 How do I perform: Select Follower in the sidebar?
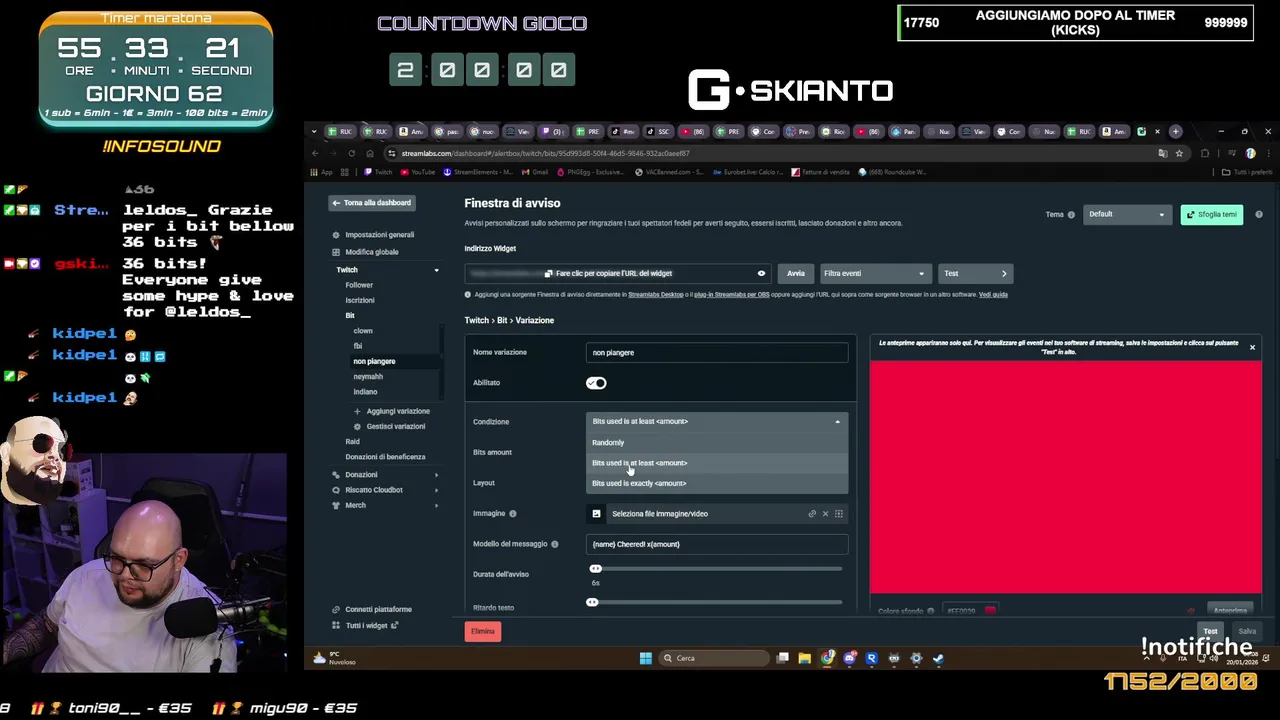click(359, 285)
